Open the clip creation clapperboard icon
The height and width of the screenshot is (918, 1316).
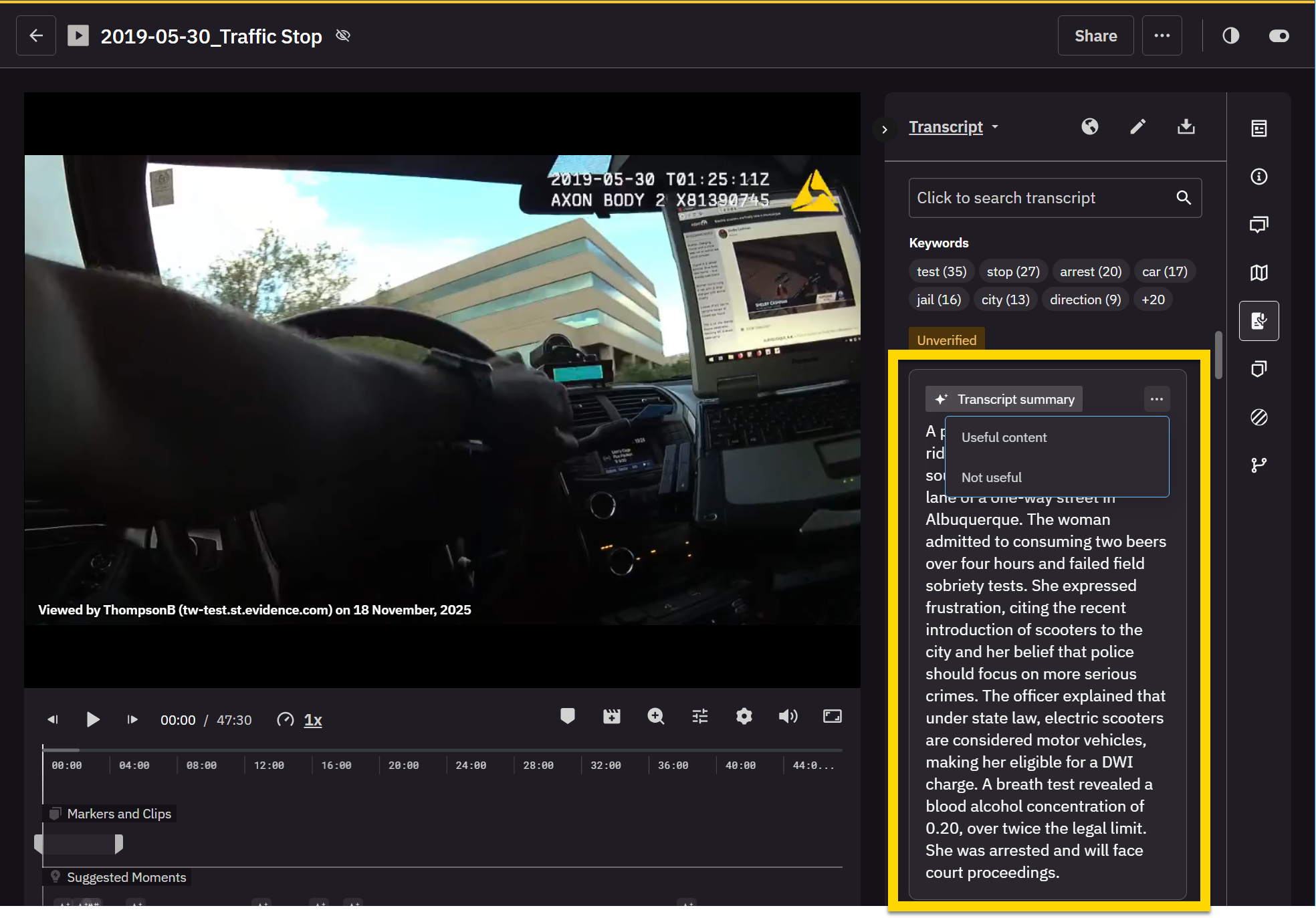tap(611, 716)
